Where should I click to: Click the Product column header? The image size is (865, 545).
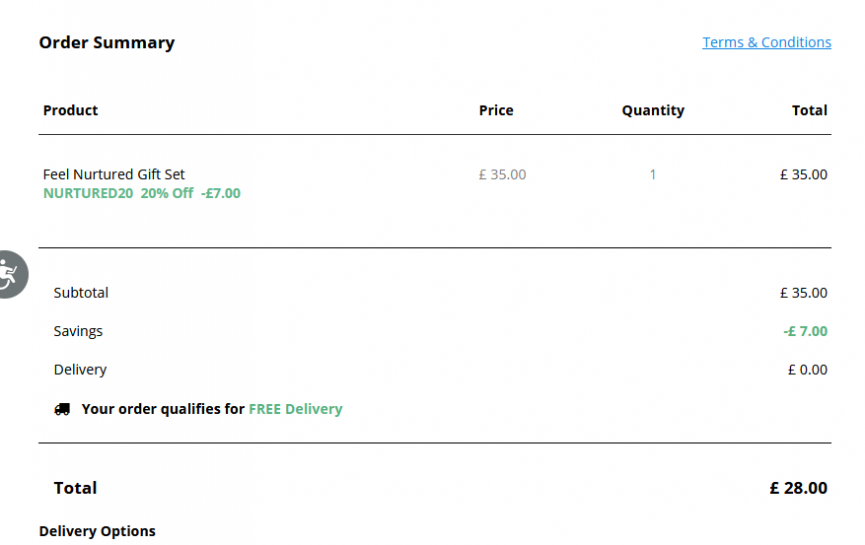(71, 110)
